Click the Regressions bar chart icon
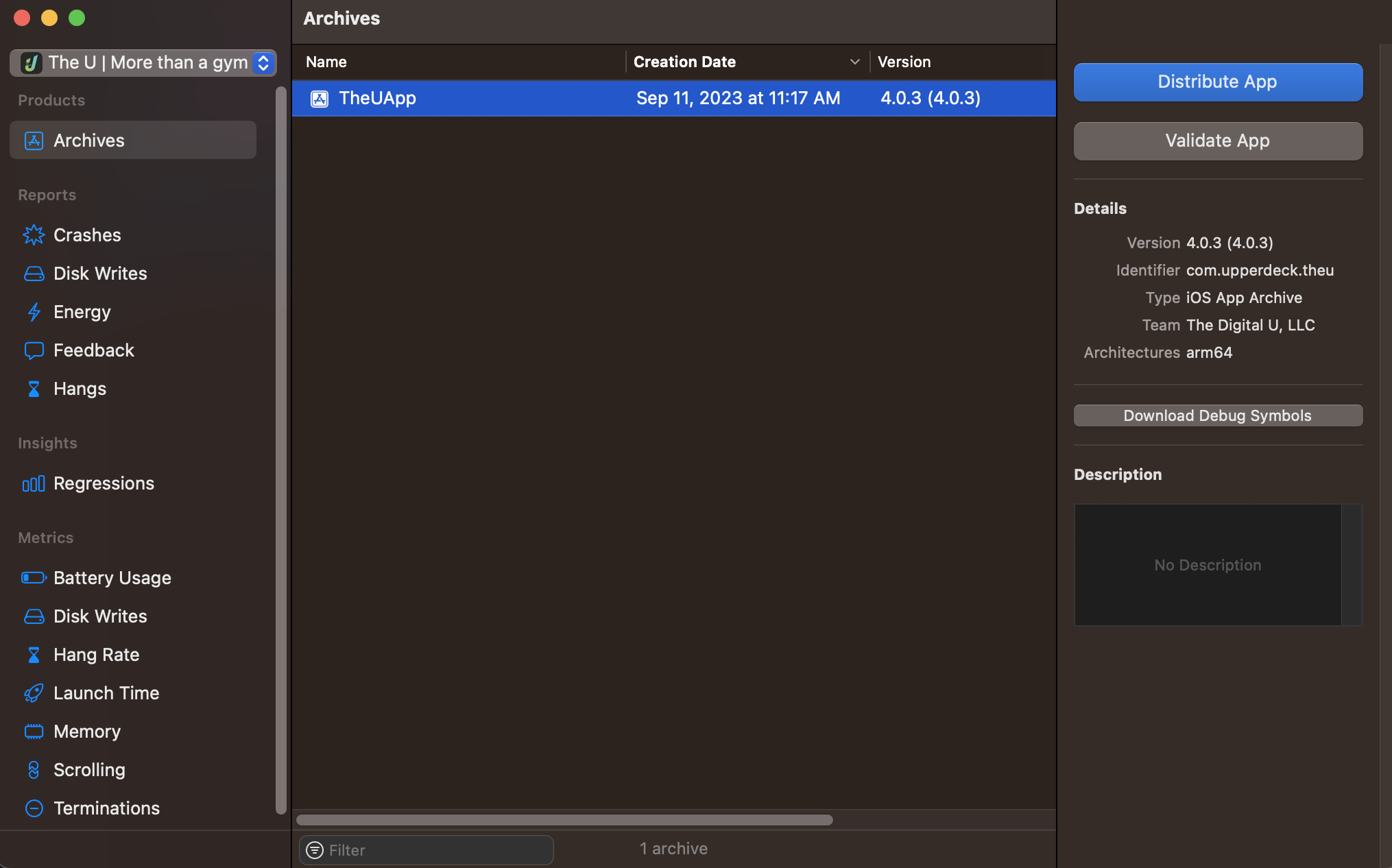This screenshot has height=868, width=1392. (x=34, y=483)
